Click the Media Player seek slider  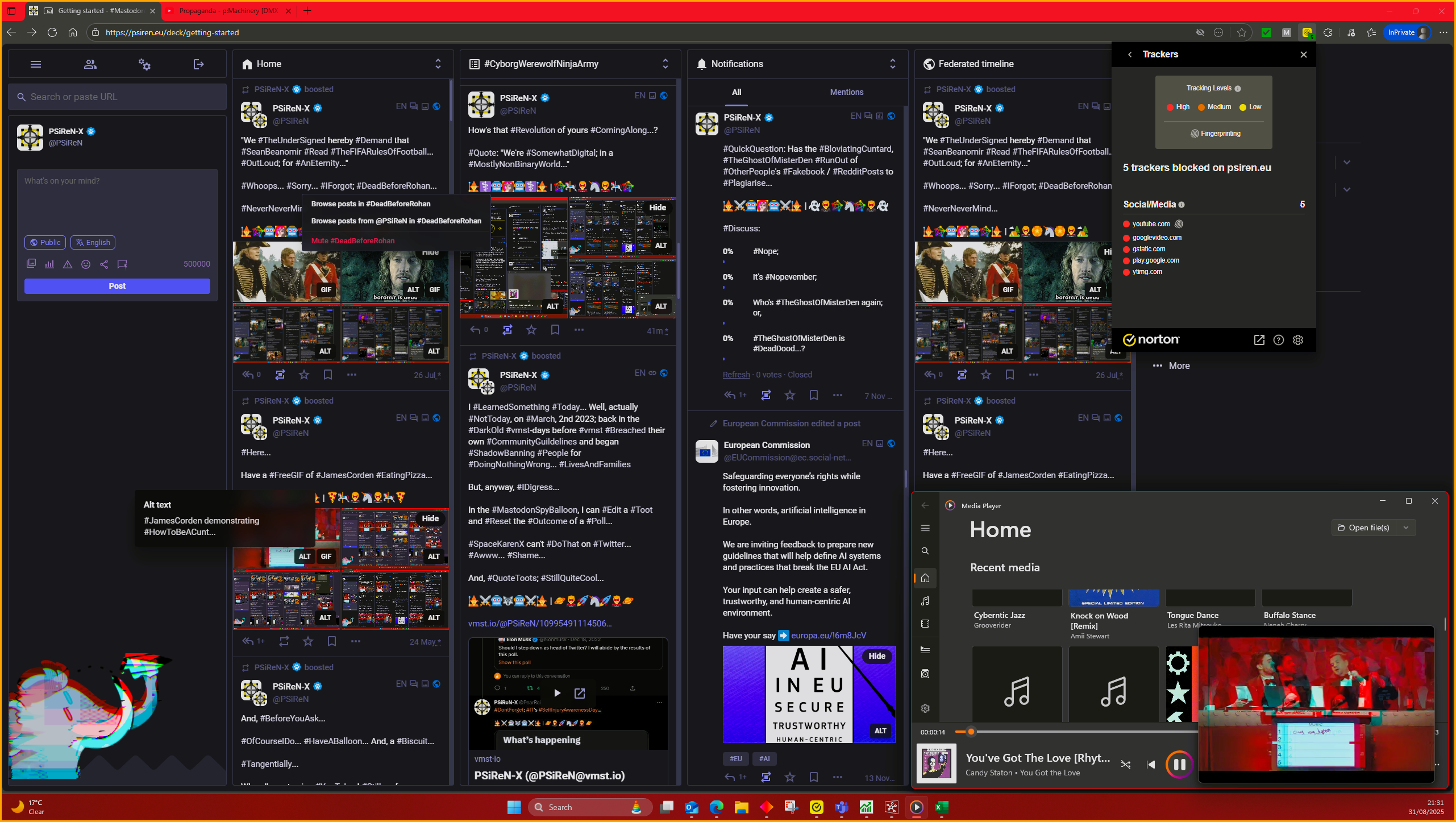1080,732
